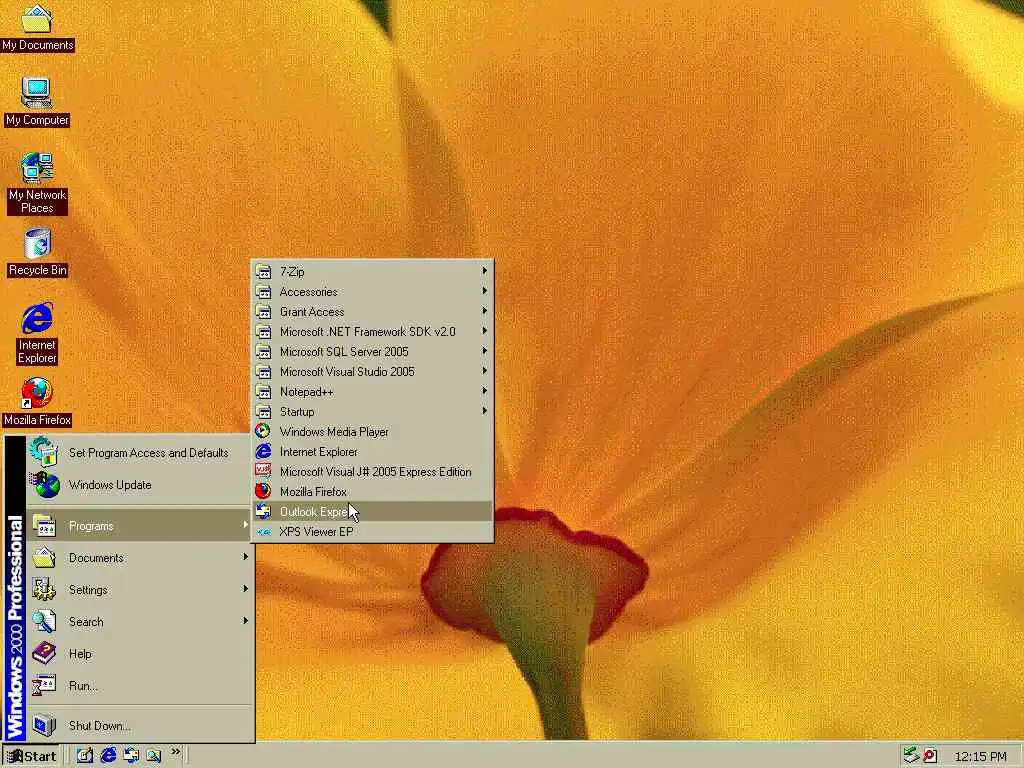Select Programs in the Start menu
Image resolution: width=1024 pixels, height=768 pixels.
point(140,526)
